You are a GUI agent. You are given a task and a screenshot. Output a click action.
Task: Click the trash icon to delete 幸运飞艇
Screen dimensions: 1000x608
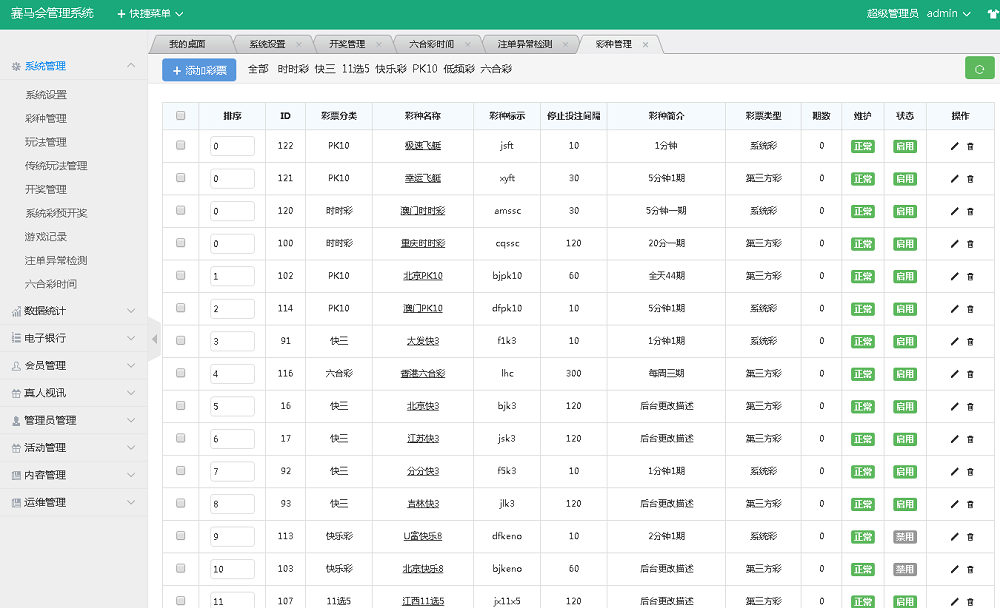pos(971,178)
